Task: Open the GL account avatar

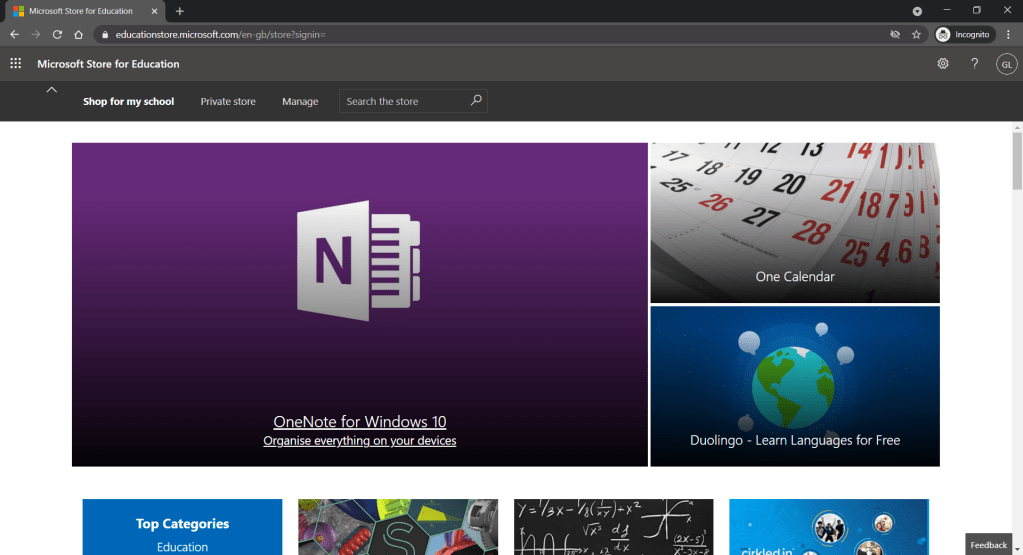Action: (x=1006, y=64)
